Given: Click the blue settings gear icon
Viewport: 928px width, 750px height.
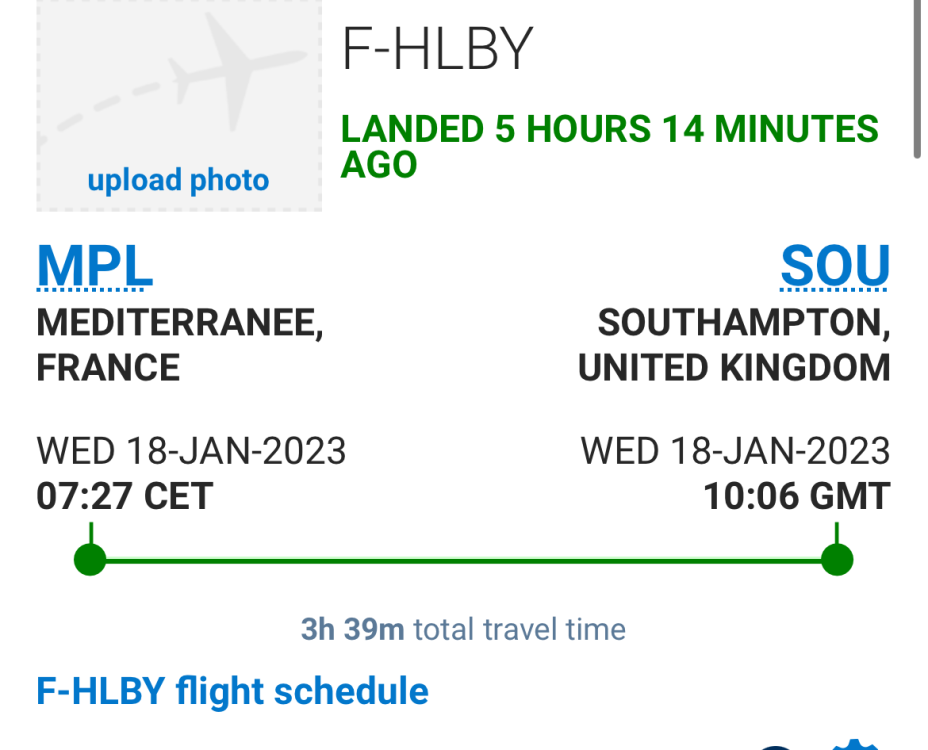Looking at the screenshot, I should coord(855,743).
